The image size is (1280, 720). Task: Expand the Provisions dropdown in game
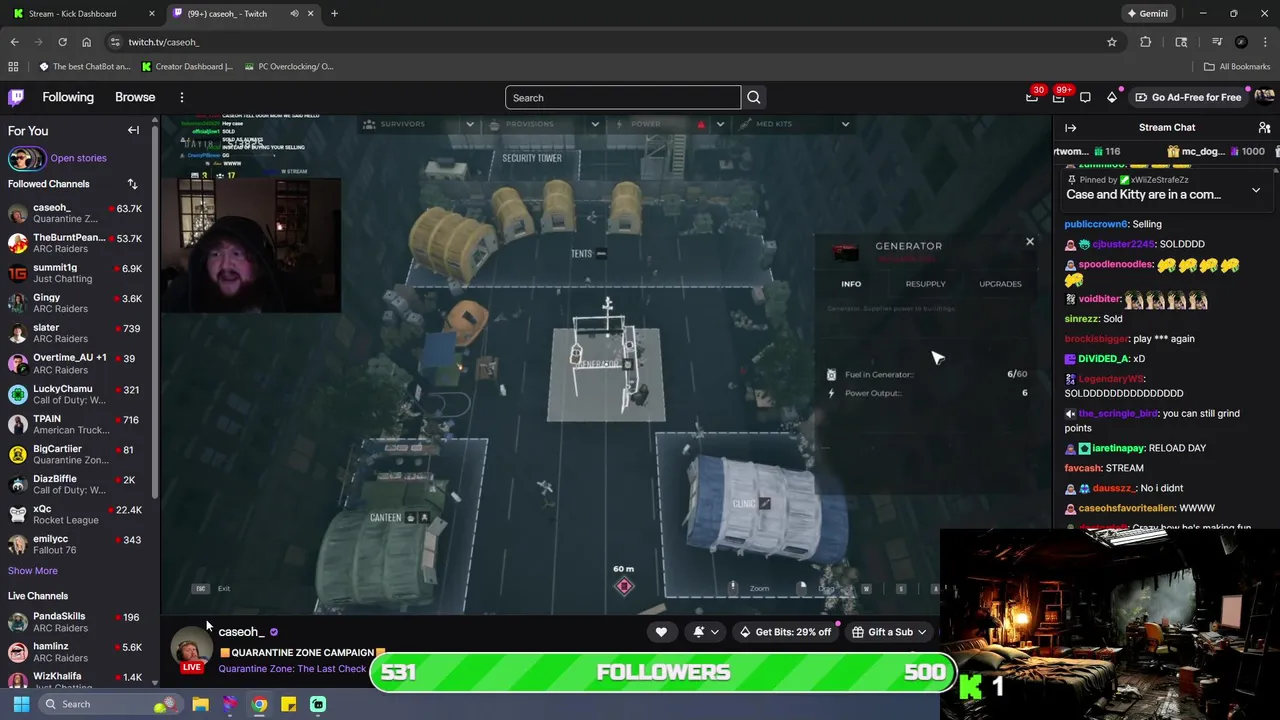click(594, 124)
